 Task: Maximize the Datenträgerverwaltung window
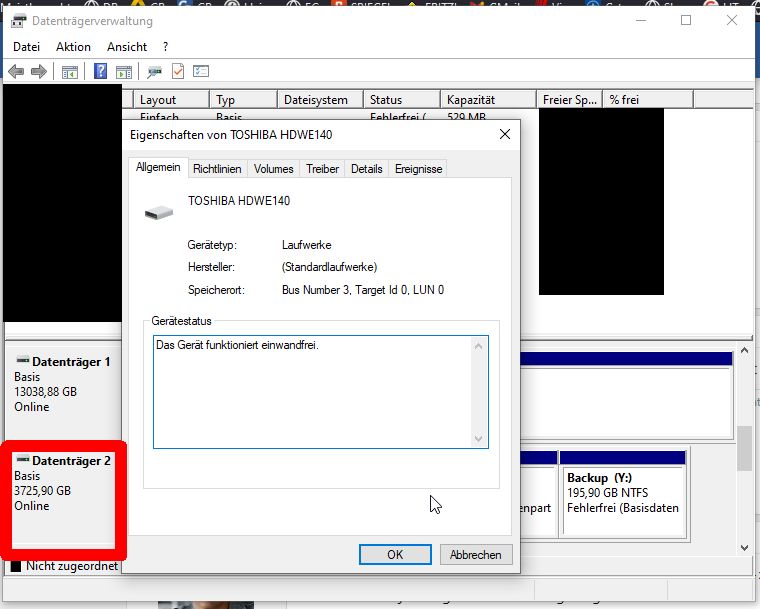(x=686, y=20)
